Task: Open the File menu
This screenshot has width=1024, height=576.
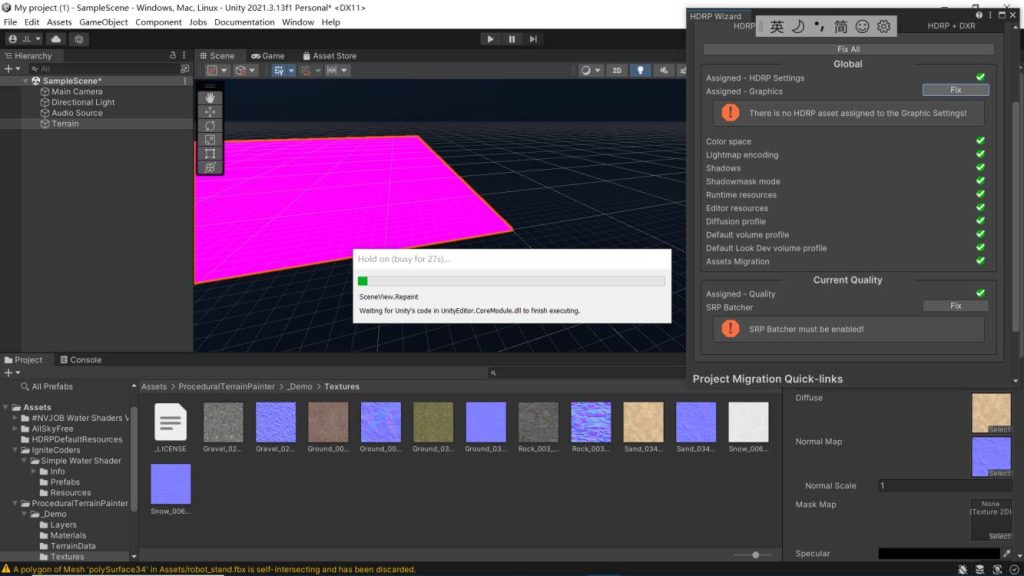Action: tap(10, 22)
